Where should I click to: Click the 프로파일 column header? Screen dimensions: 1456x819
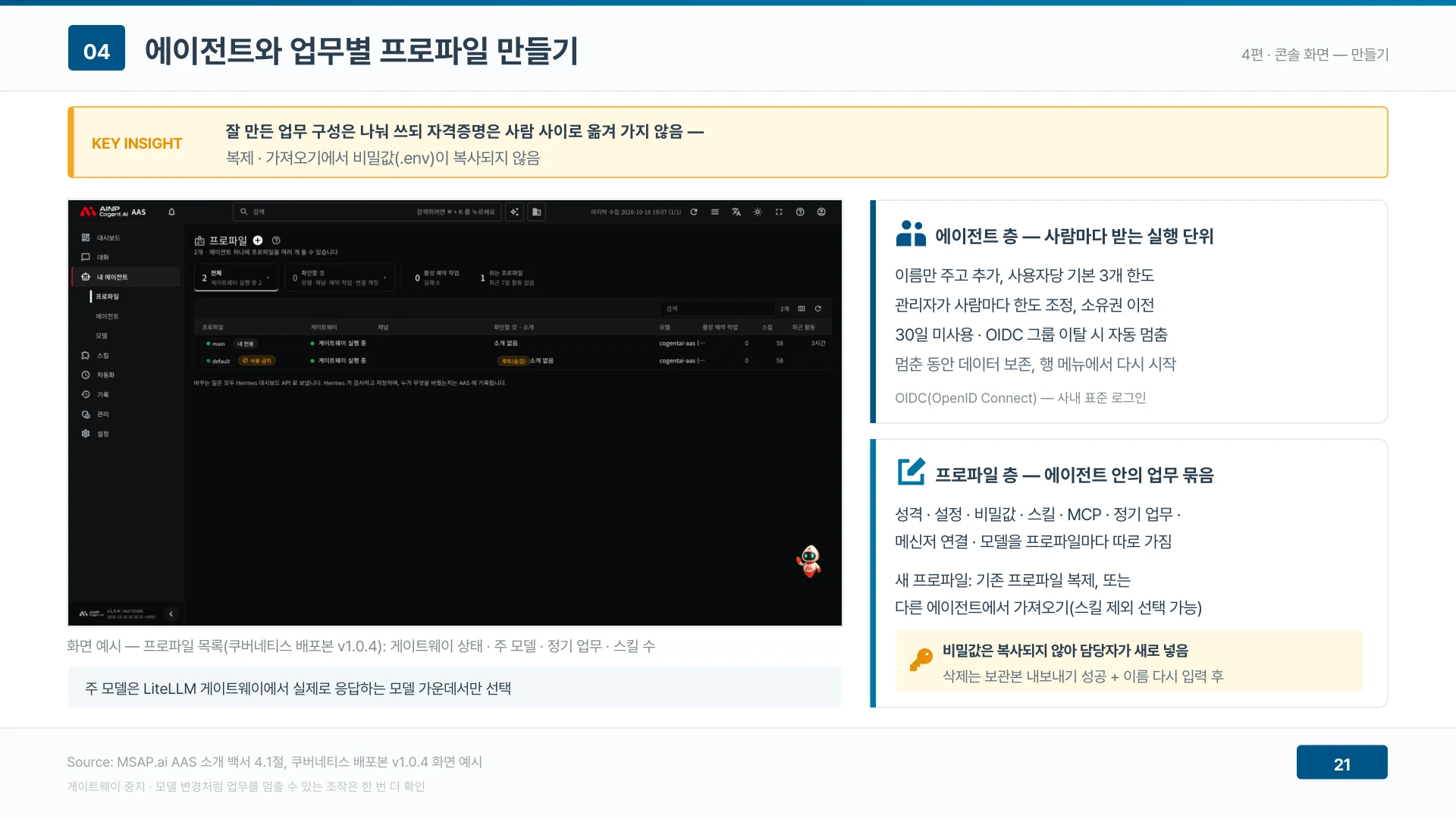(213, 328)
